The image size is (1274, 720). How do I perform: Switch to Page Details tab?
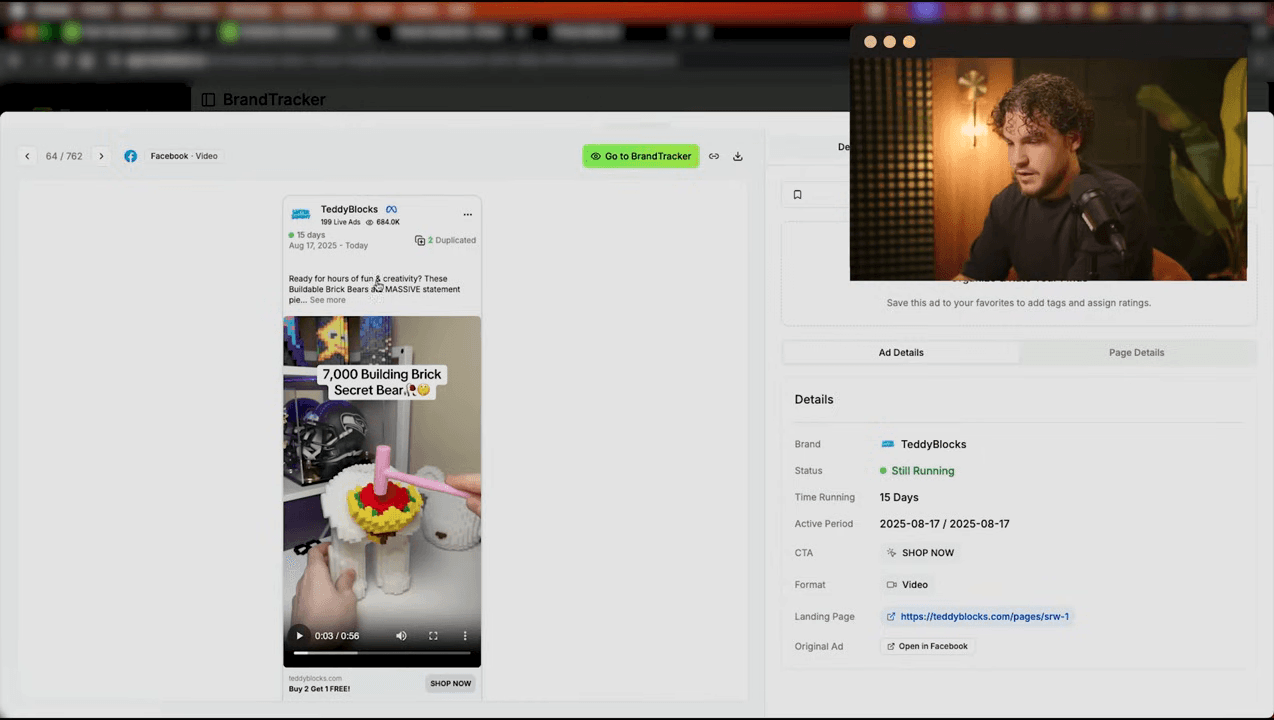click(1136, 353)
